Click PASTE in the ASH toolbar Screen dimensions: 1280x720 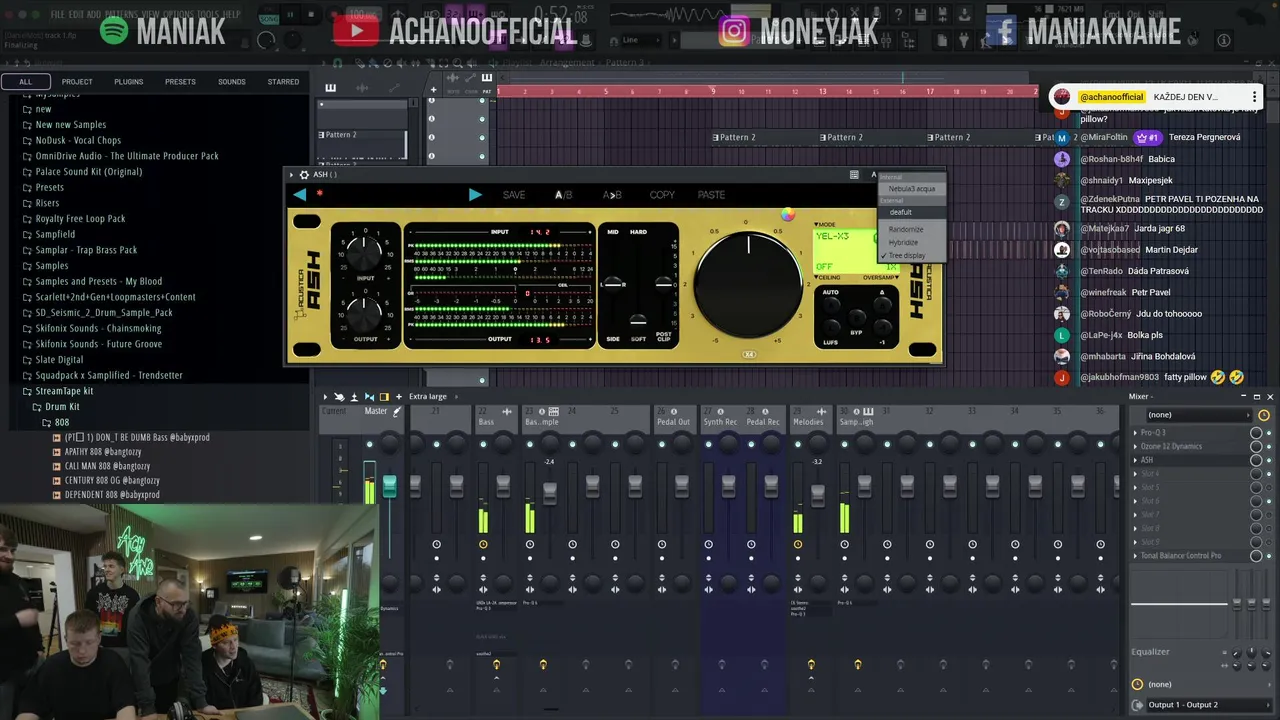712,195
